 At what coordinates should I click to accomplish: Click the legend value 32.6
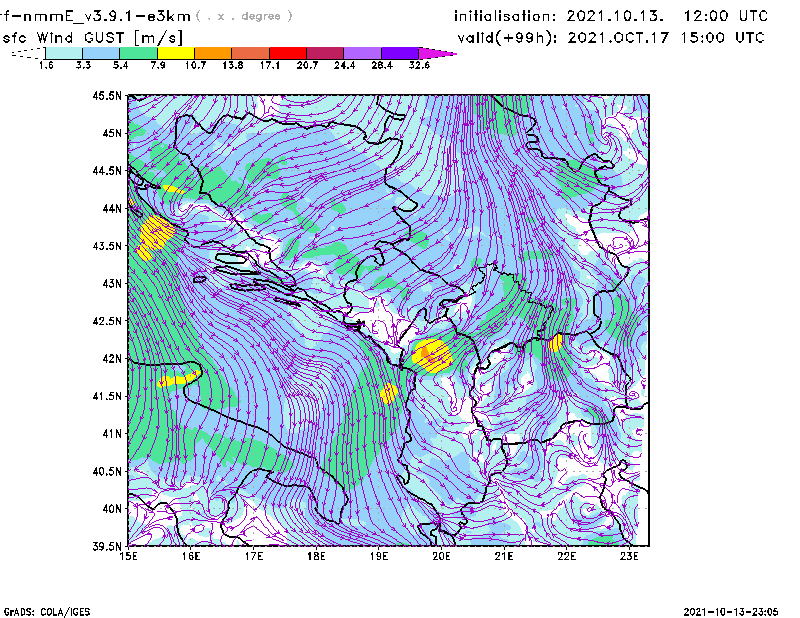(419, 65)
